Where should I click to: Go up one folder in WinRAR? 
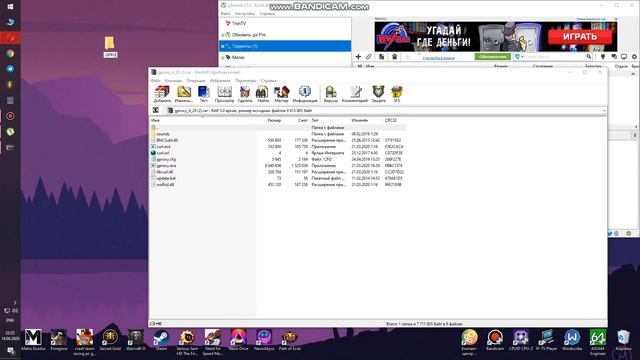pyautogui.click(x=156, y=110)
